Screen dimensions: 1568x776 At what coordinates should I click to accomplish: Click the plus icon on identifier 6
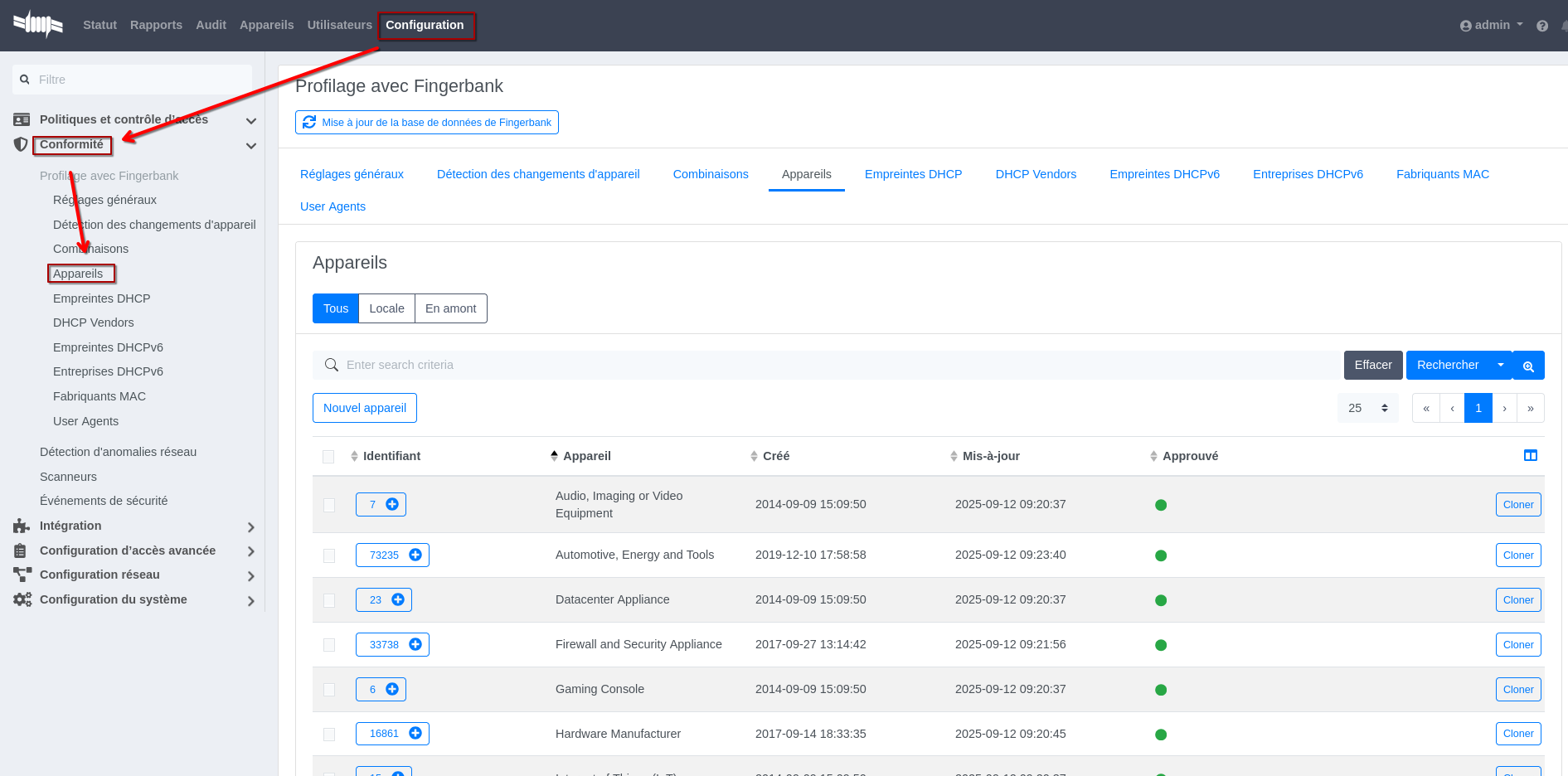click(x=392, y=689)
